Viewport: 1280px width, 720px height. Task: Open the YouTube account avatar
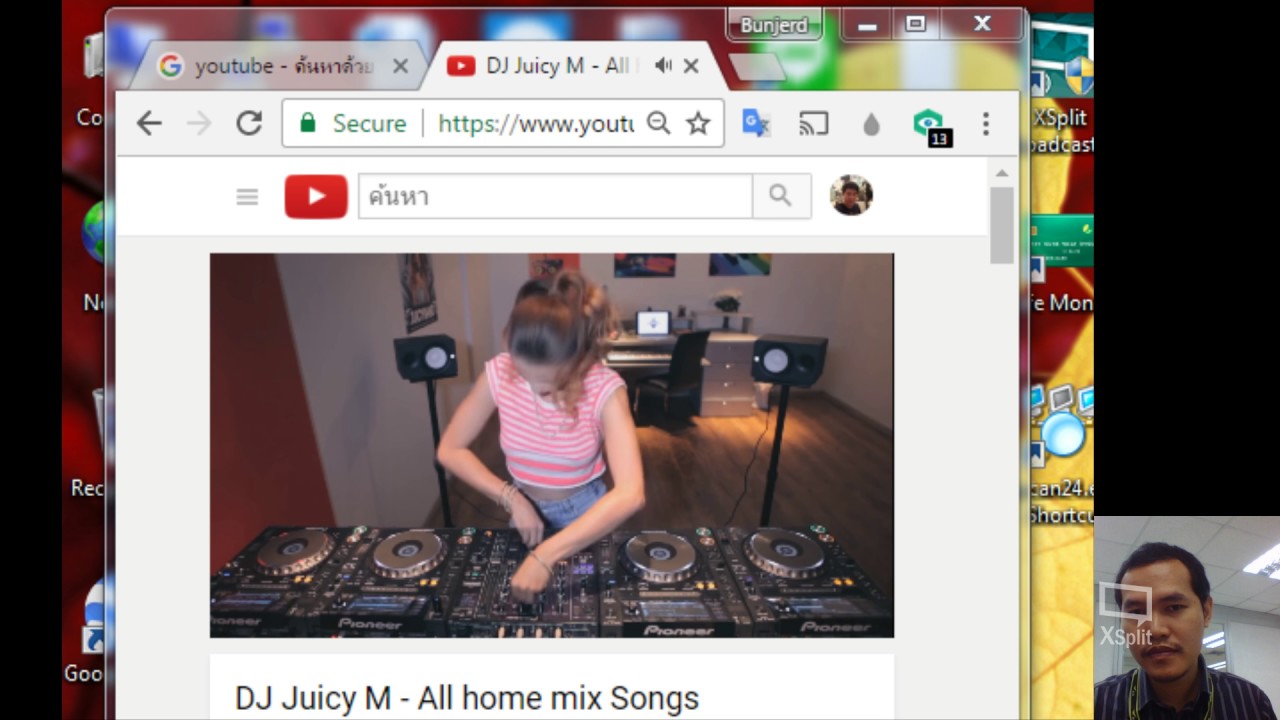pyautogui.click(x=851, y=195)
